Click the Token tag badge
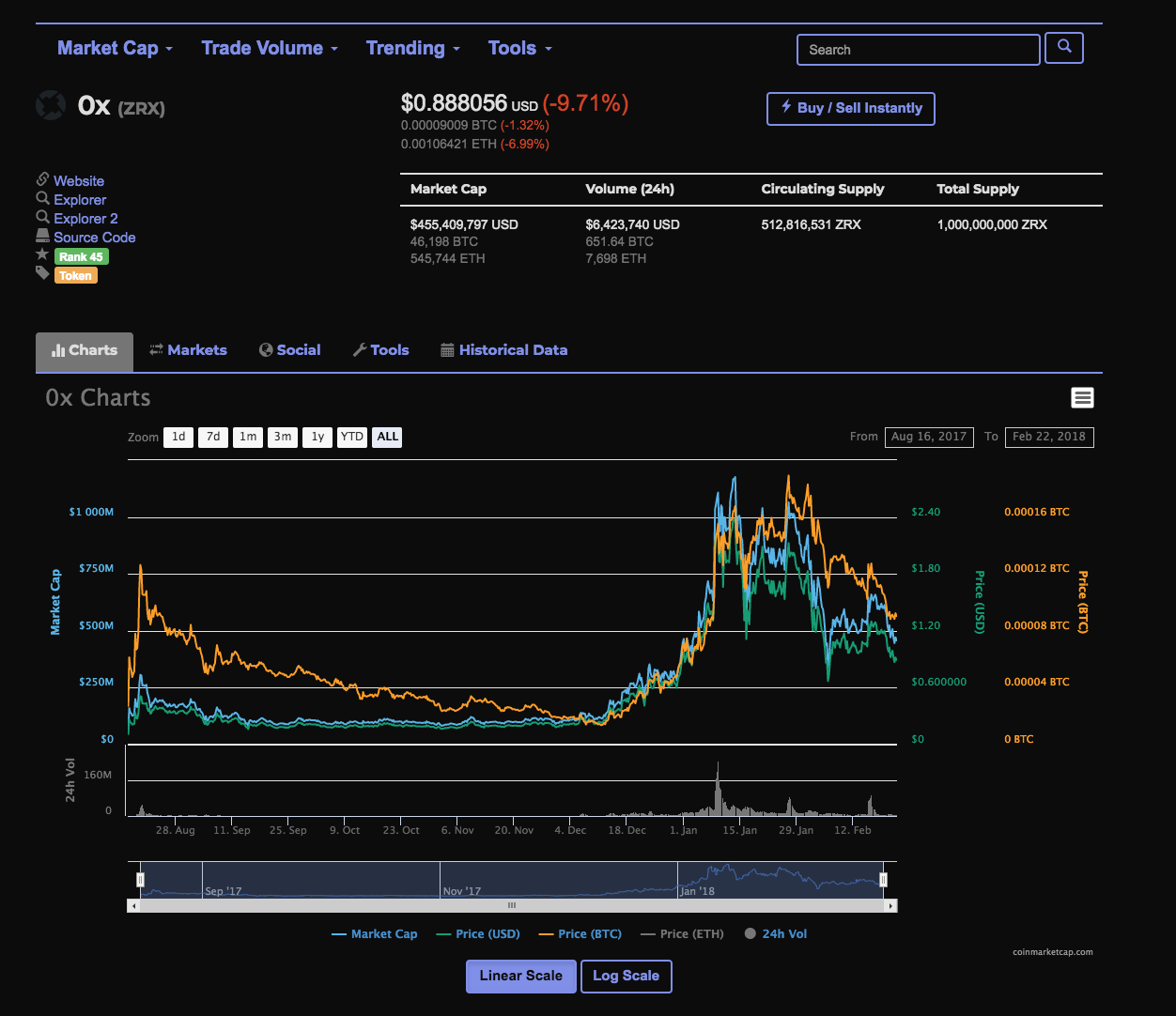This screenshot has width=1176, height=1016. [76, 275]
